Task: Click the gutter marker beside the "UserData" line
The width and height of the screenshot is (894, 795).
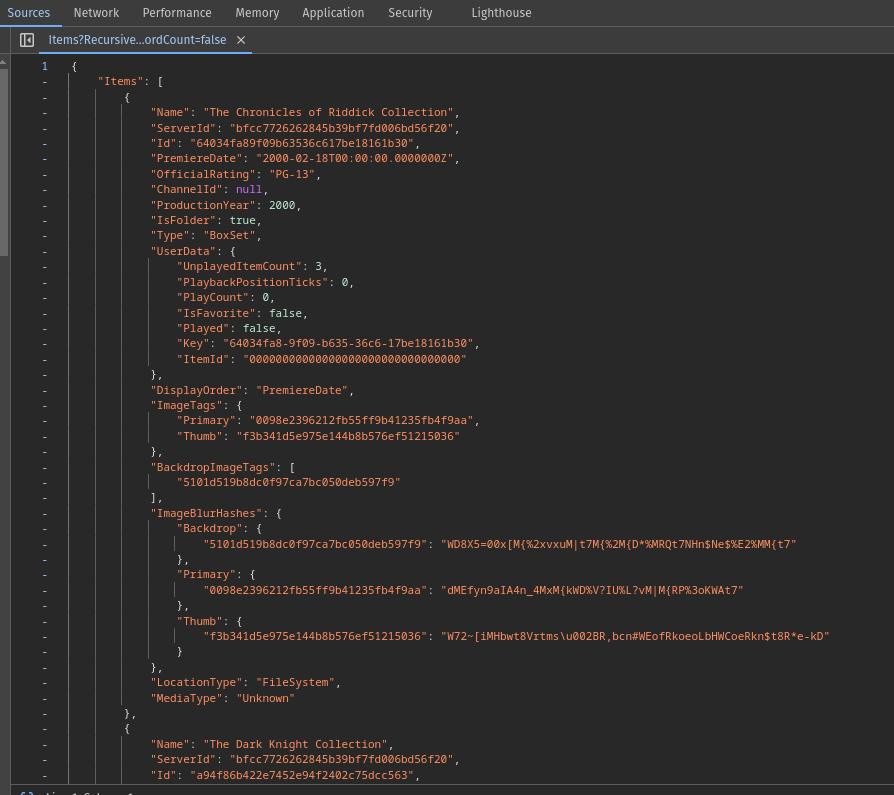Action: click(x=44, y=251)
